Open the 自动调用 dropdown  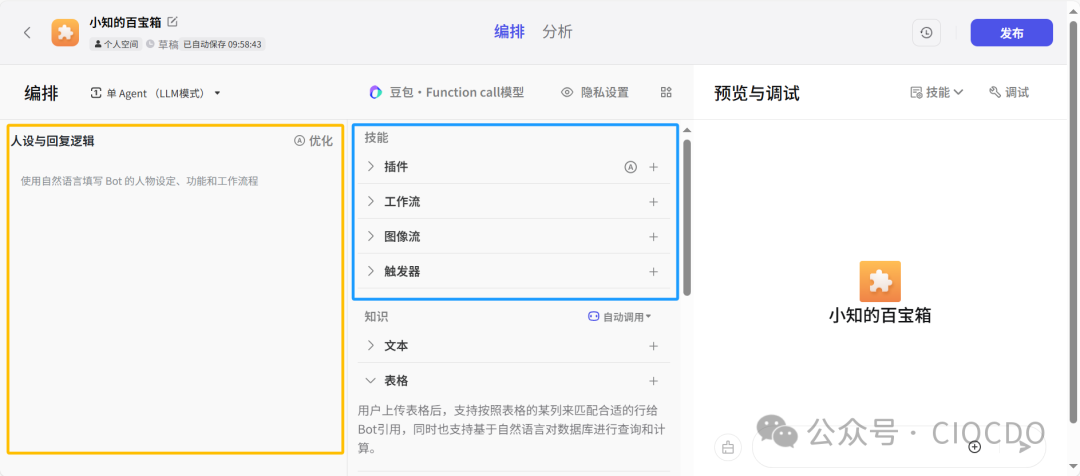620,316
